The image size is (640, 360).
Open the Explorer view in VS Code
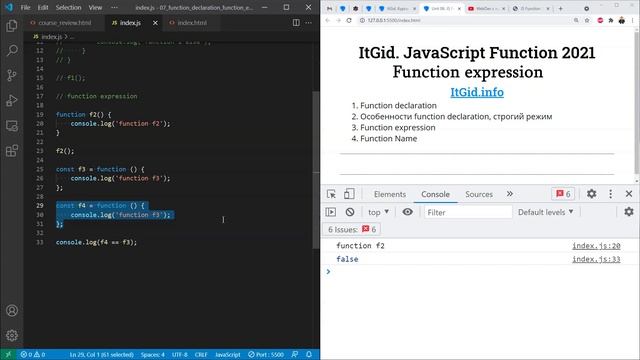(12, 26)
